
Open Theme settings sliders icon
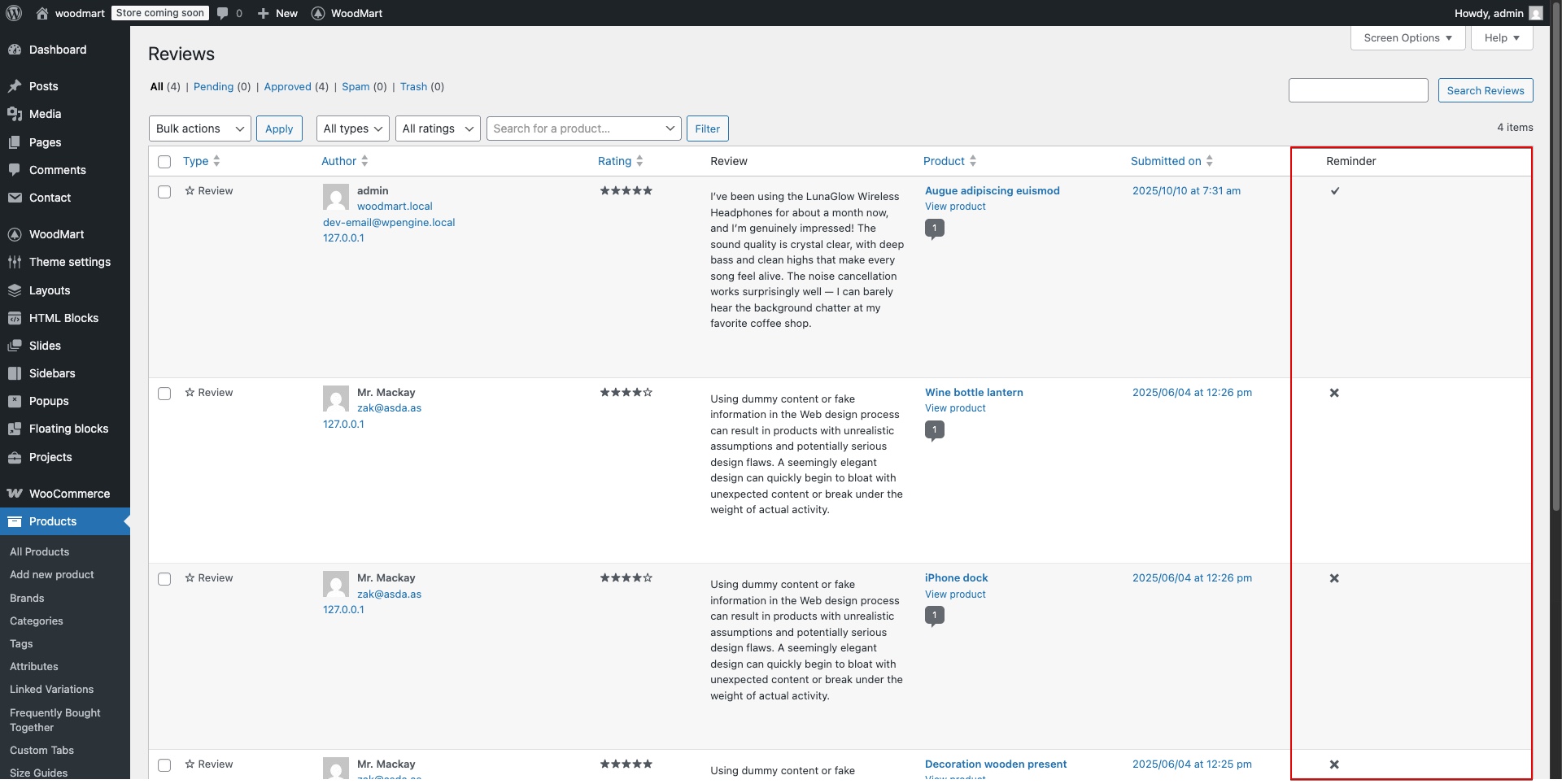[15, 262]
